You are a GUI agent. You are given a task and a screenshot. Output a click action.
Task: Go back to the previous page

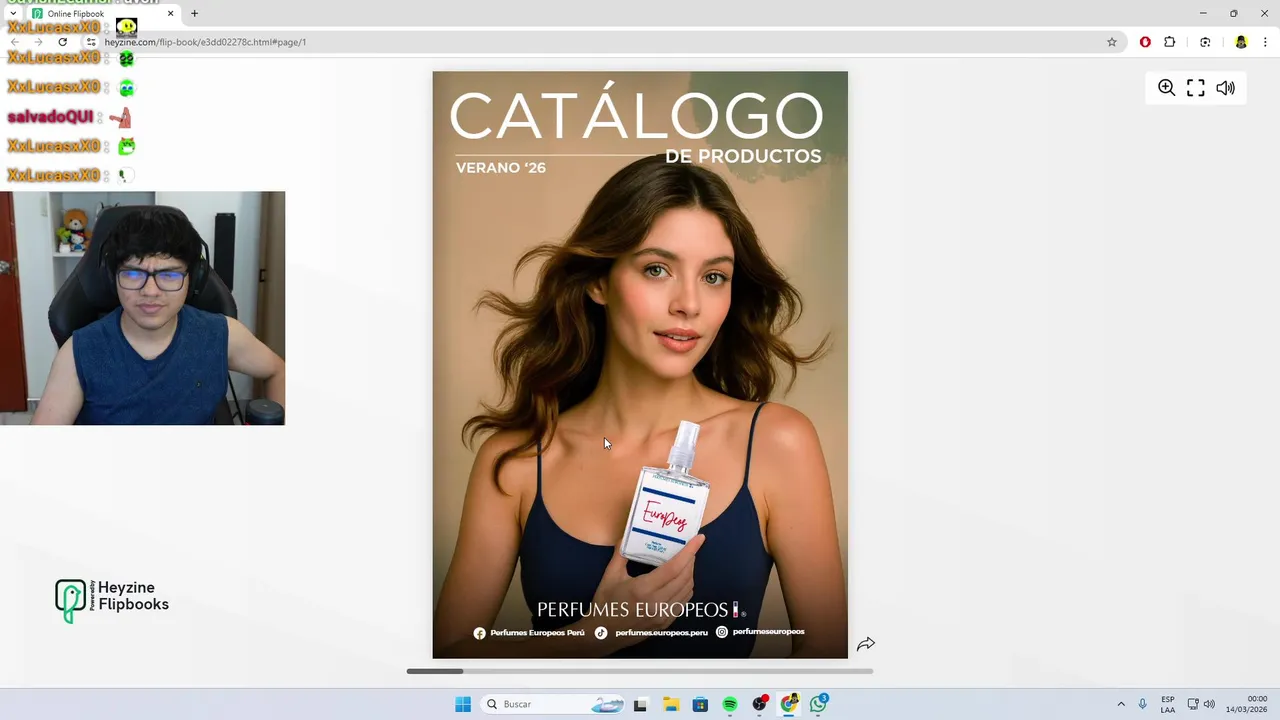[x=14, y=42]
